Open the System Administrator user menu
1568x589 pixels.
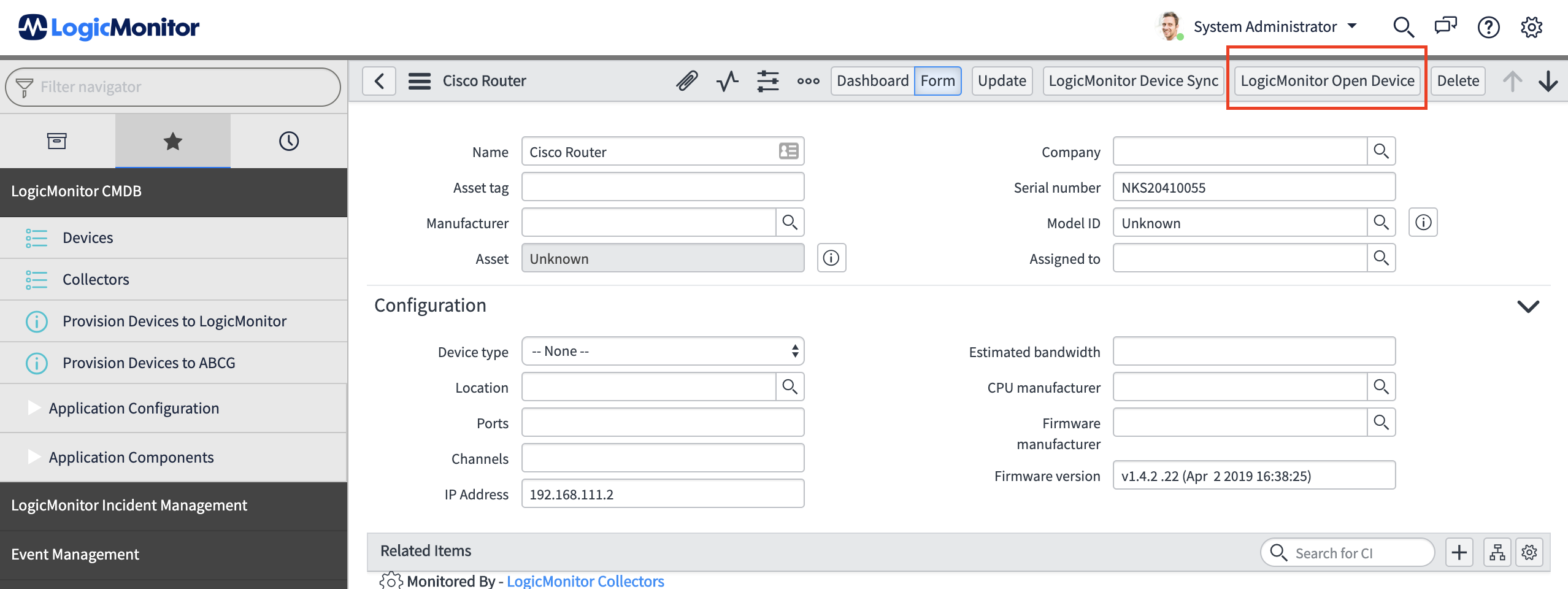(x=1275, y=26)
